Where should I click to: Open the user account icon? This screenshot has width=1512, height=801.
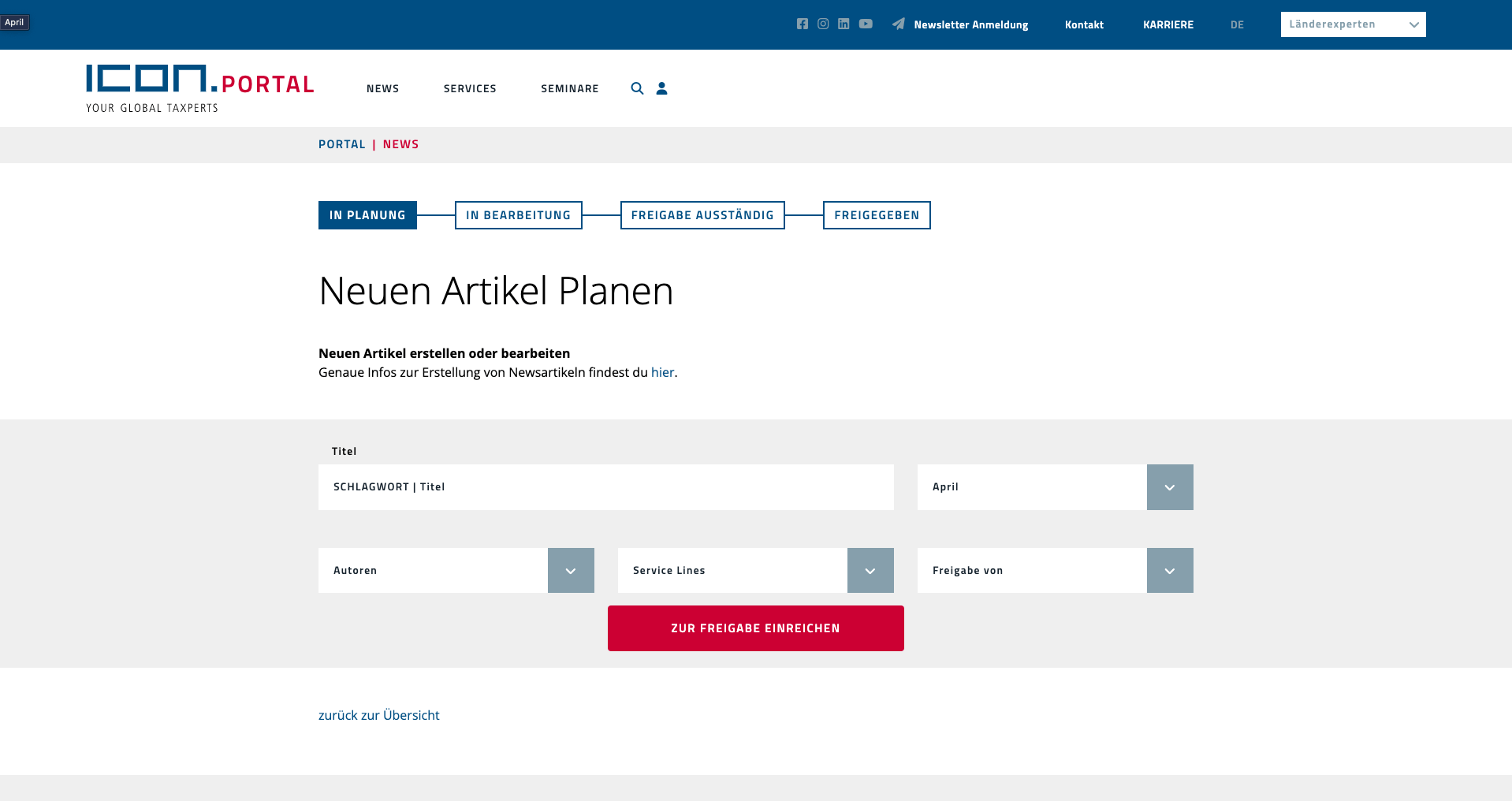662,88
